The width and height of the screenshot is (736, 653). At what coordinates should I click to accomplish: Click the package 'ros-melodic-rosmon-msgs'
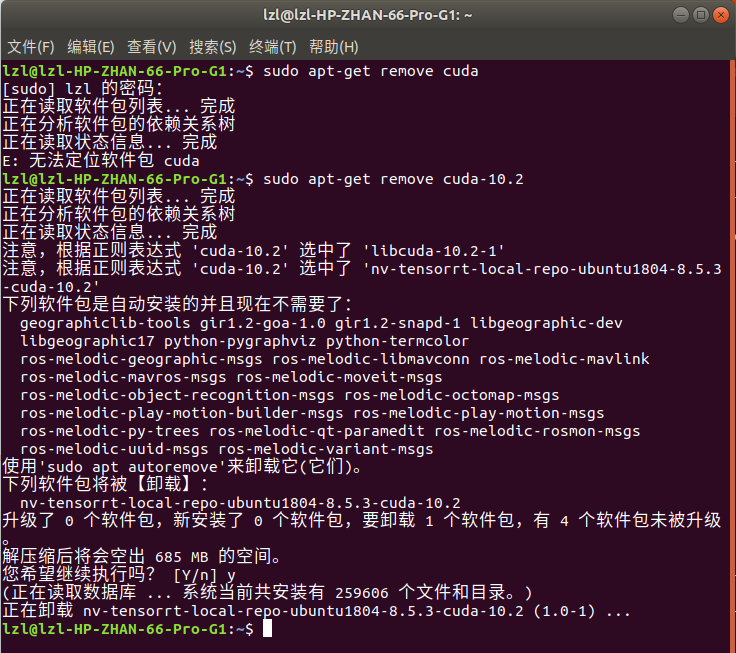click(537, 431)
